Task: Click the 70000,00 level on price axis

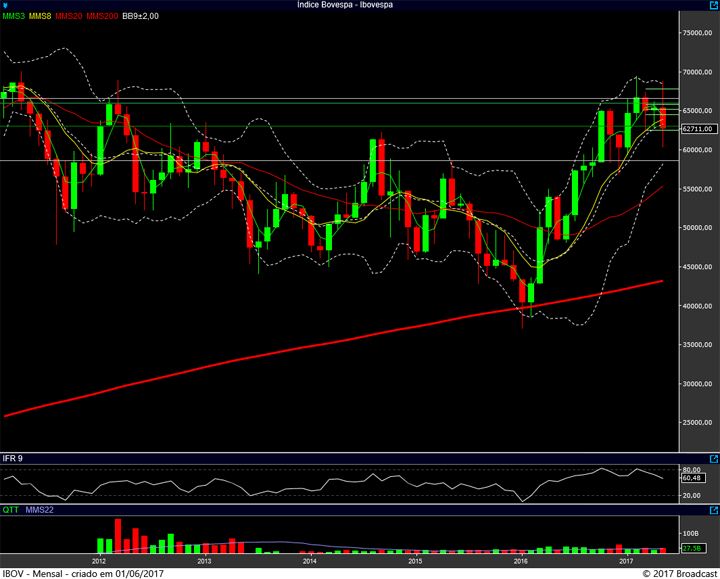Action: tap(698, 72)
